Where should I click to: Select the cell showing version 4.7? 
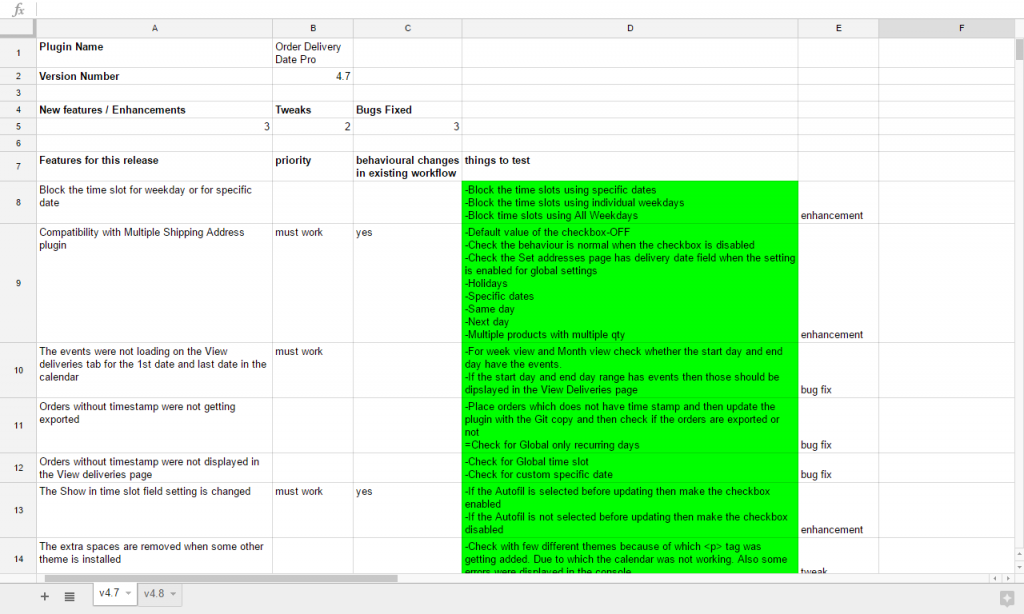(x=312, y=76)
